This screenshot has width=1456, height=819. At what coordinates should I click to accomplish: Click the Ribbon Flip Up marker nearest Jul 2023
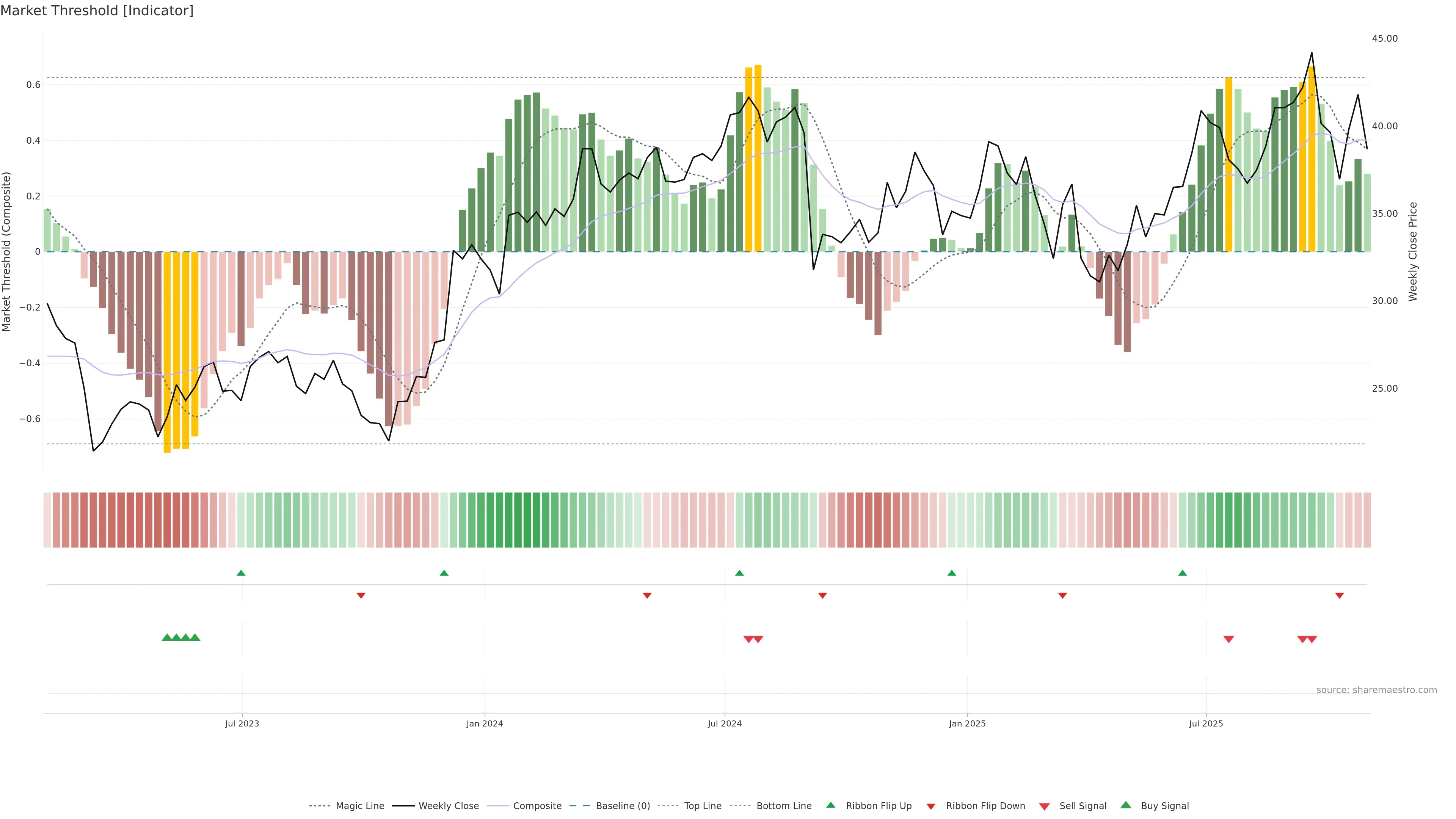point(241,573)
